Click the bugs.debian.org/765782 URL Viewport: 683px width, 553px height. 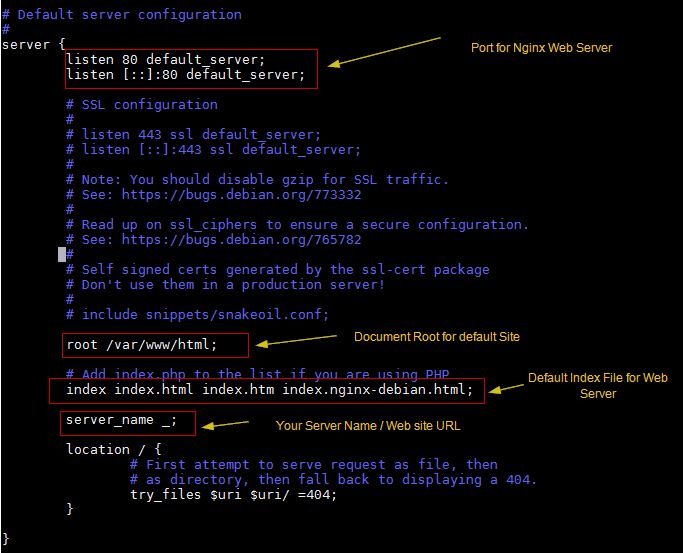coord(241,240)
